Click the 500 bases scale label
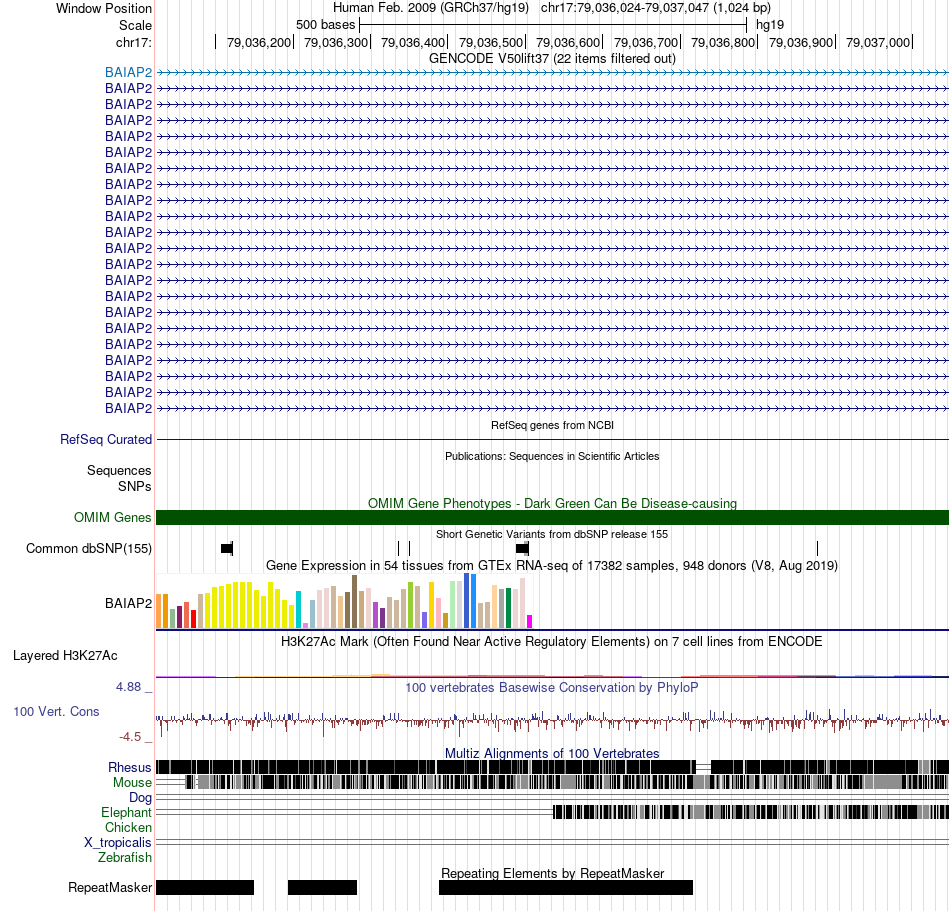 [x=325, y=25]
